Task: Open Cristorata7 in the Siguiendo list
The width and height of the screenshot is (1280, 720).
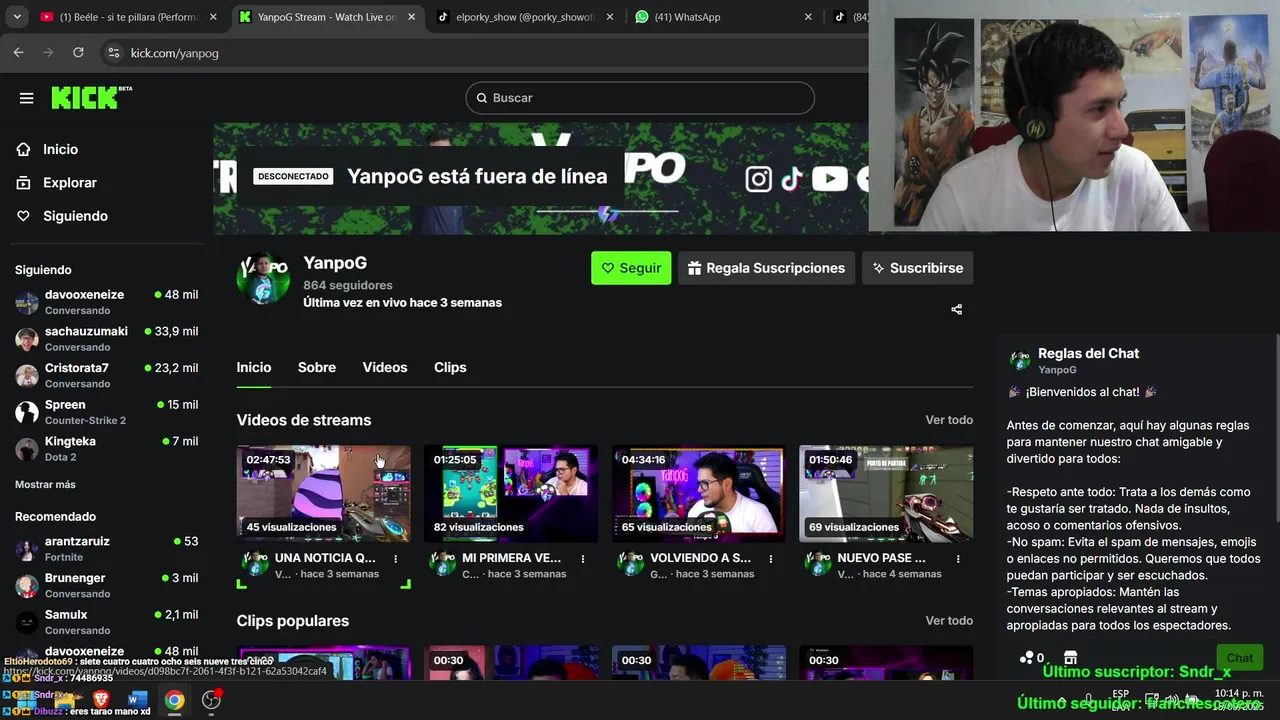Action: pyautogui.click(x=107, y=375)
